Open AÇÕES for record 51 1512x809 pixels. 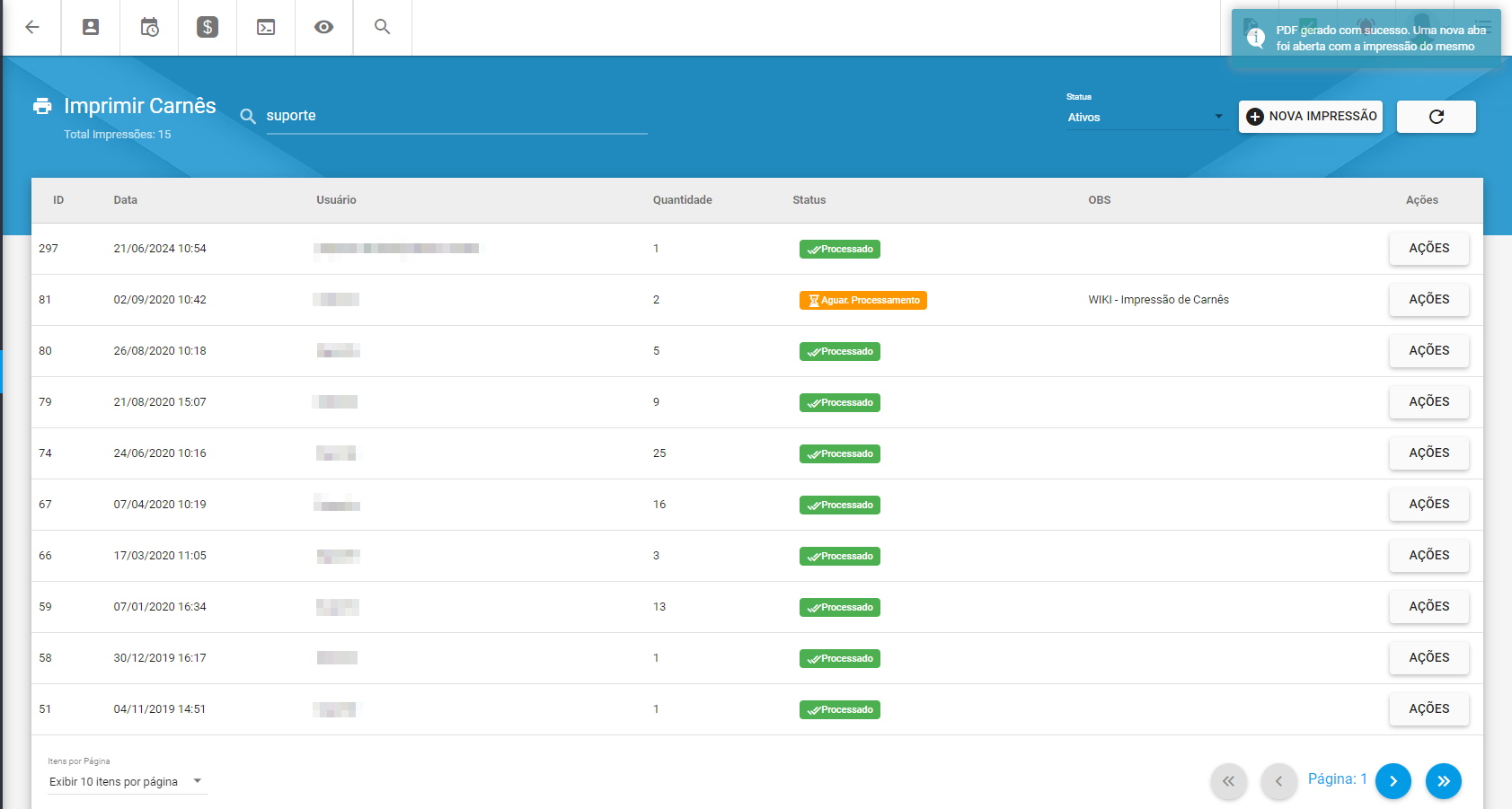click(x=1429, y=709)
